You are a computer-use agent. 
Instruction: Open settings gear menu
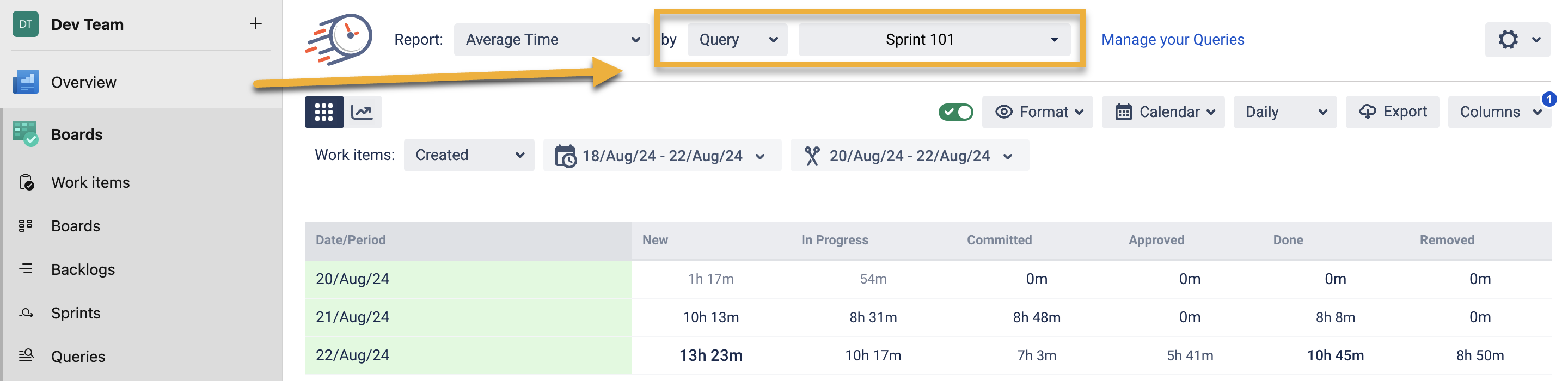pyautogui.click(x=1516, y=40)
